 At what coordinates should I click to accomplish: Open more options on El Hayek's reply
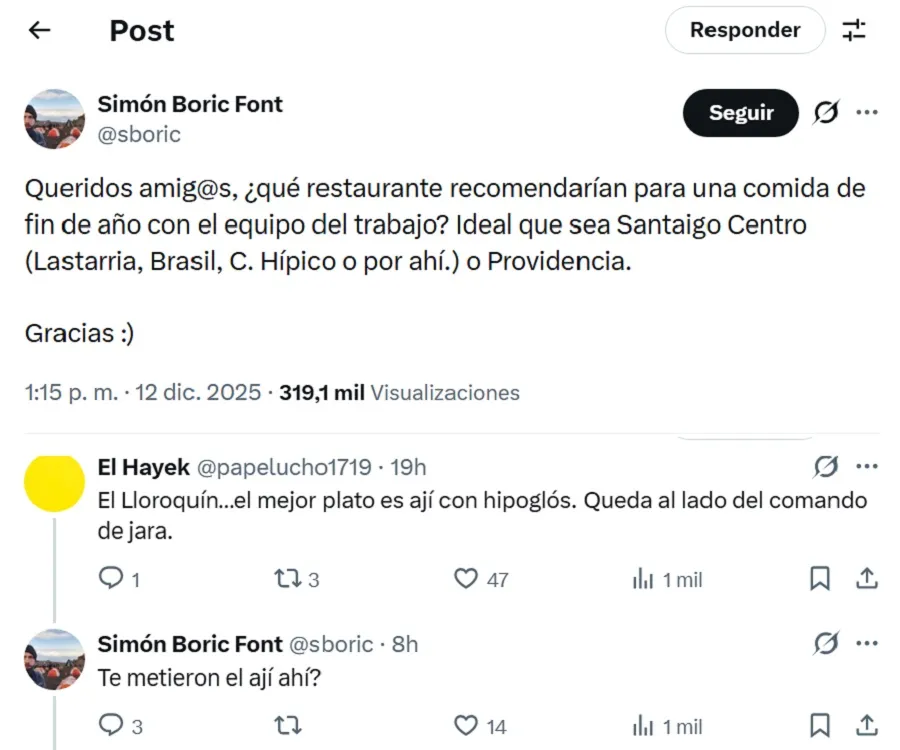tap(867, 466)
